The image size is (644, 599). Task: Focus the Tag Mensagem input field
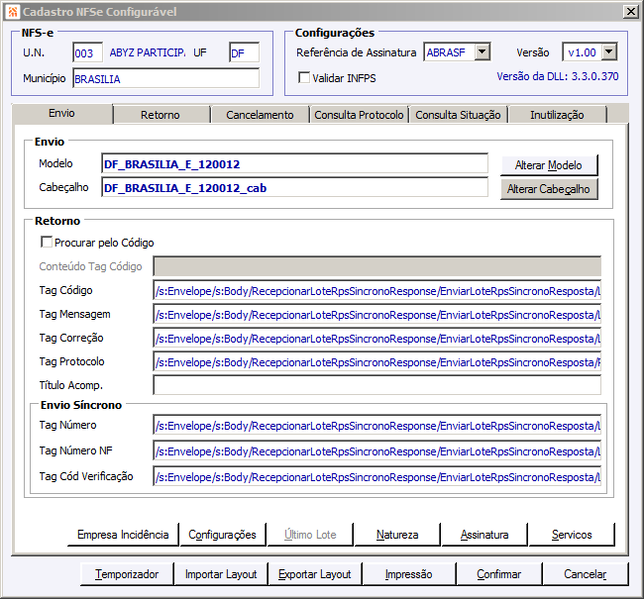pyautogui.click(x=377, y=314)
